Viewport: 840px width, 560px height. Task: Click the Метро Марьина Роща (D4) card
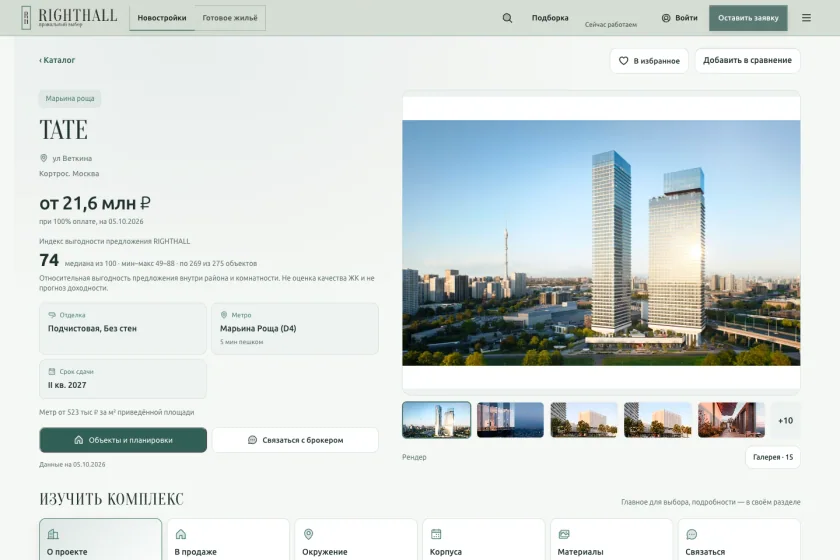coord(295,328)
